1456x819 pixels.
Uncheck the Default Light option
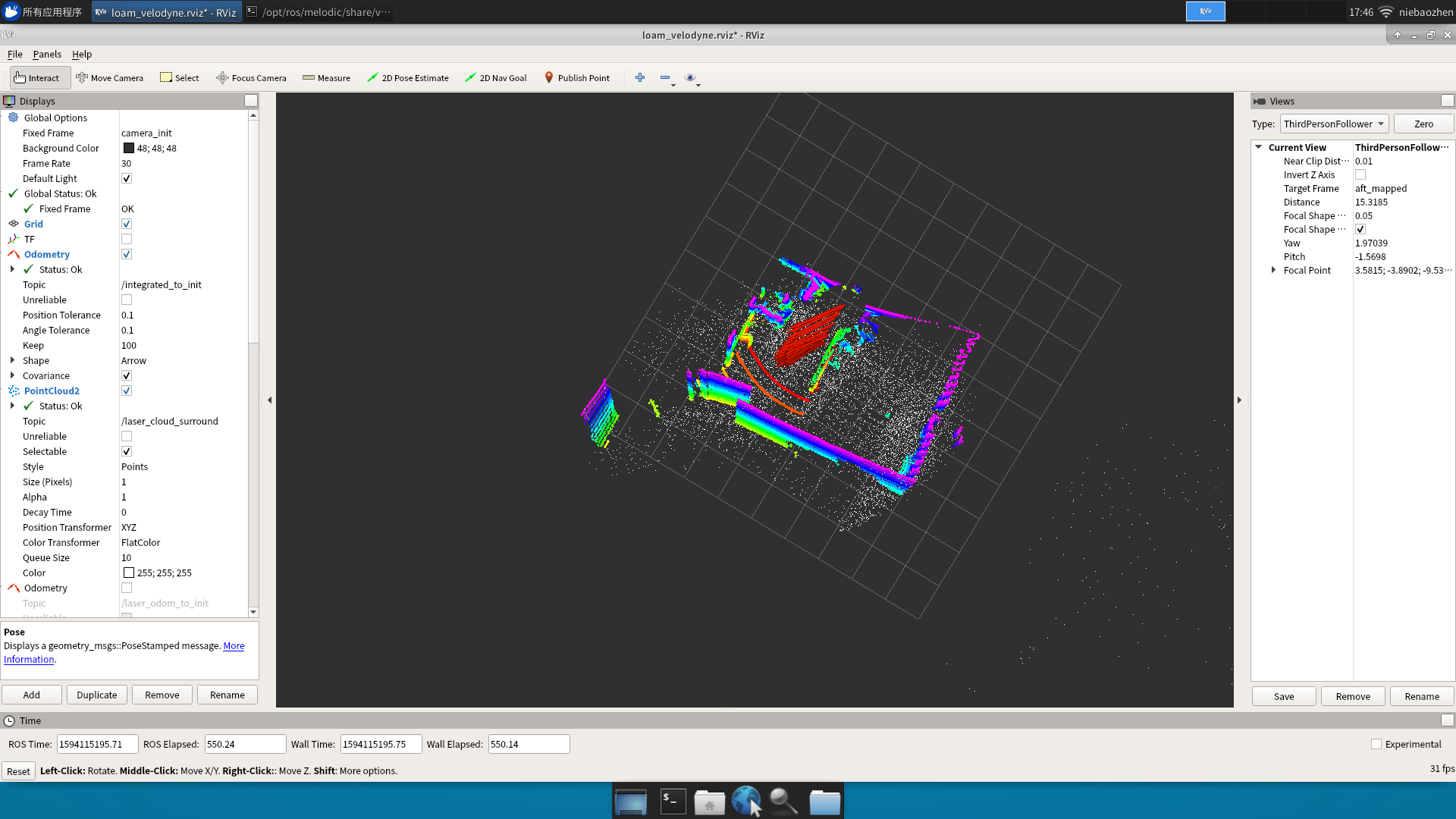[126, 178]
